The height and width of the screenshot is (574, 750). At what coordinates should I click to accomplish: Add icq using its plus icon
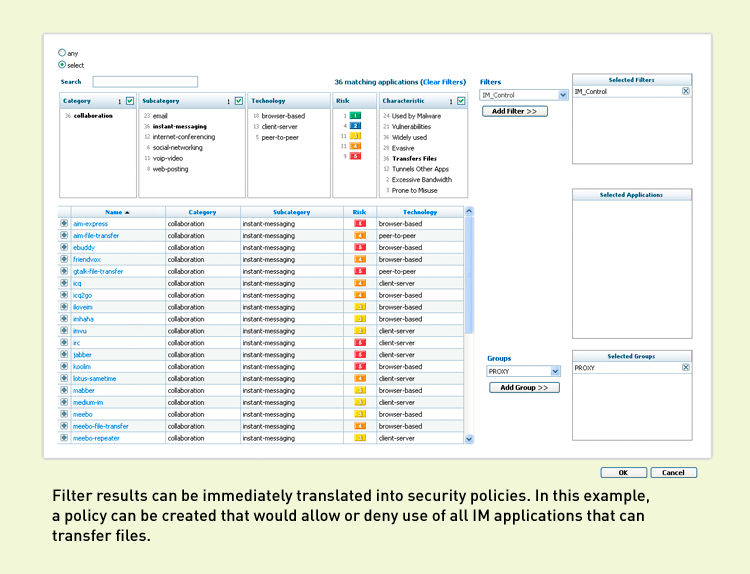64,283
